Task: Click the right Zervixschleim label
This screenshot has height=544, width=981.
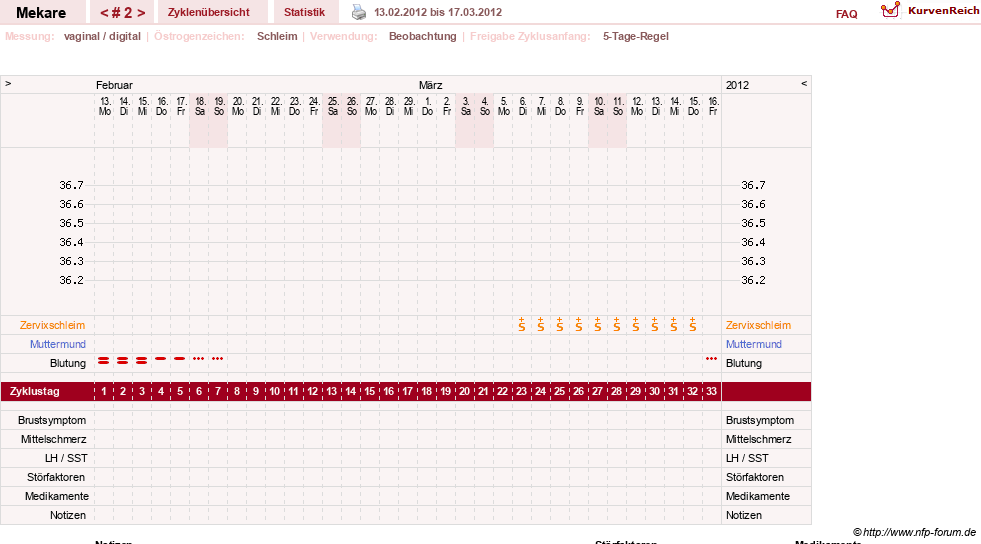Action: pyautogui.click(x=758, y=325)
